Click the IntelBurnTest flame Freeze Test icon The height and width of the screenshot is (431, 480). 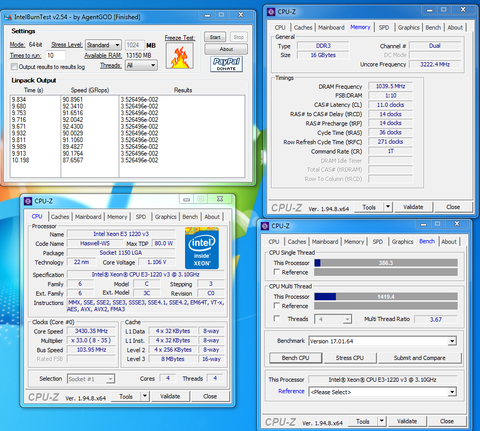(180, 56)
